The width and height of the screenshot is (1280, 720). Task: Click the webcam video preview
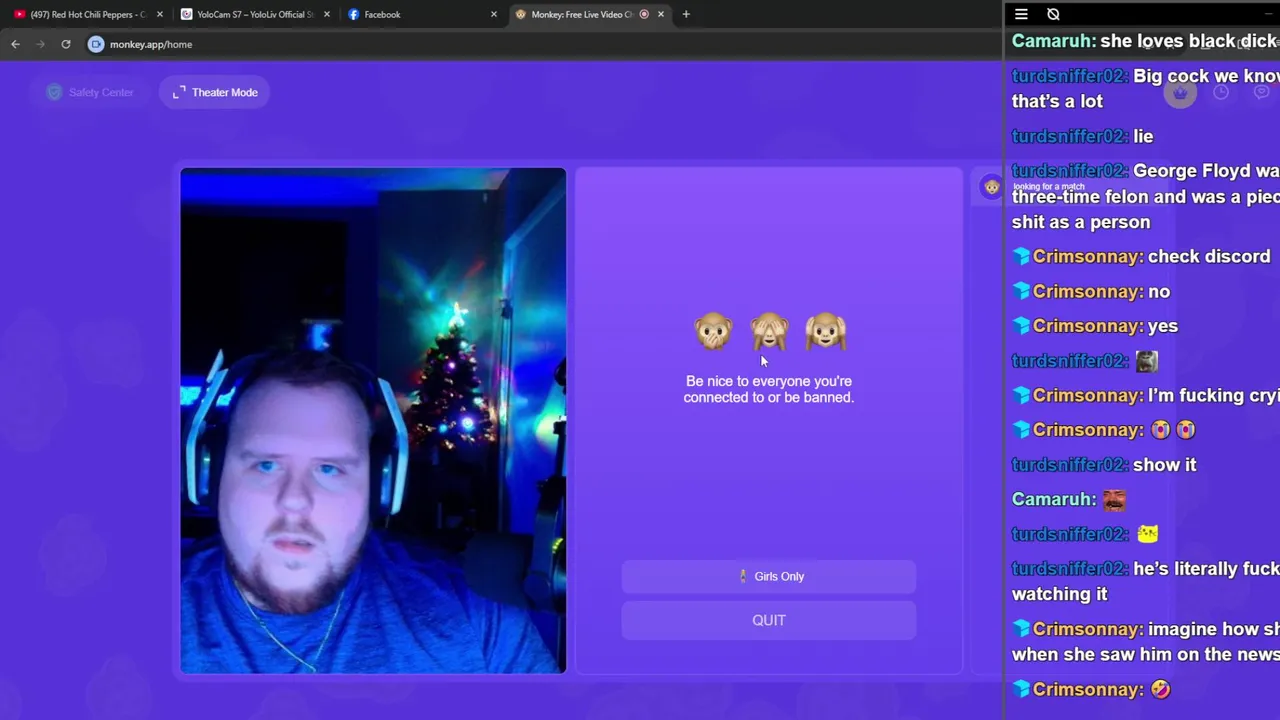[373, 420]
